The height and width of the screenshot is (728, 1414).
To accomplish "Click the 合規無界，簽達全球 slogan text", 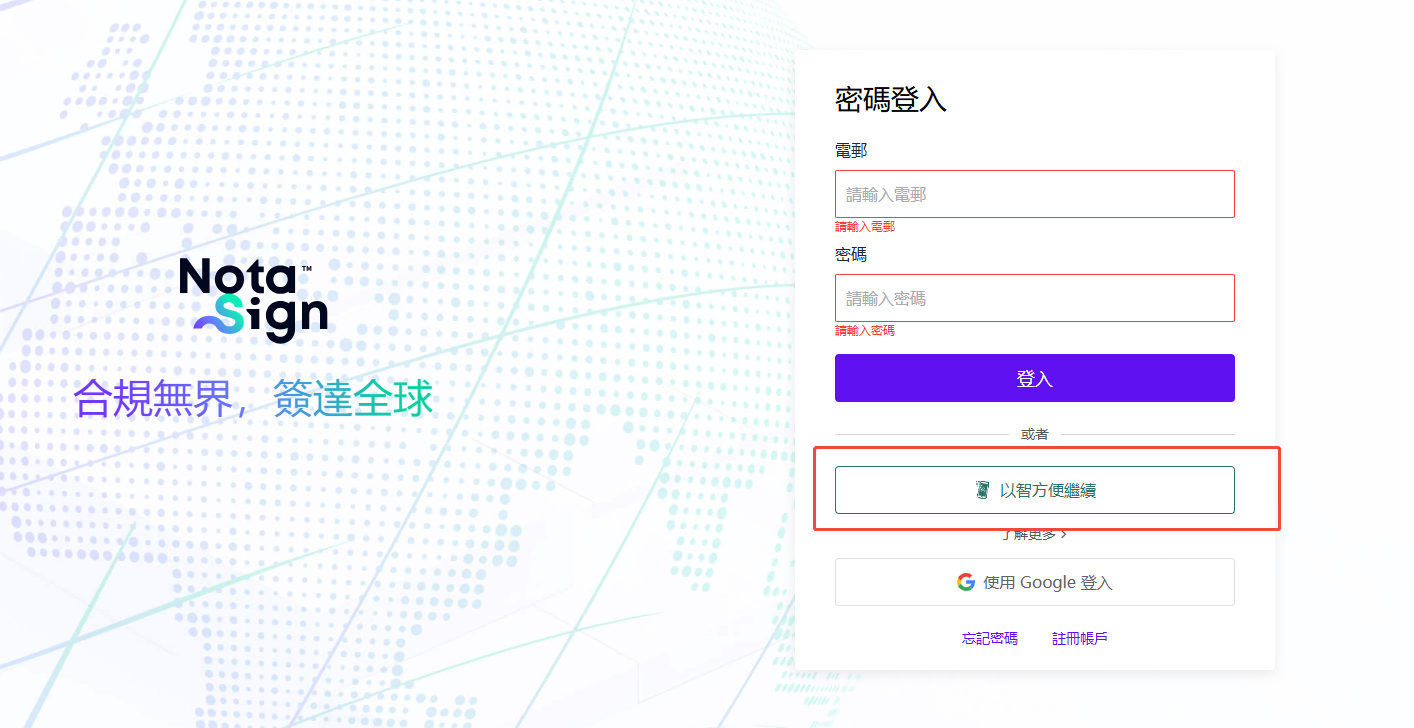I will 253,399.
